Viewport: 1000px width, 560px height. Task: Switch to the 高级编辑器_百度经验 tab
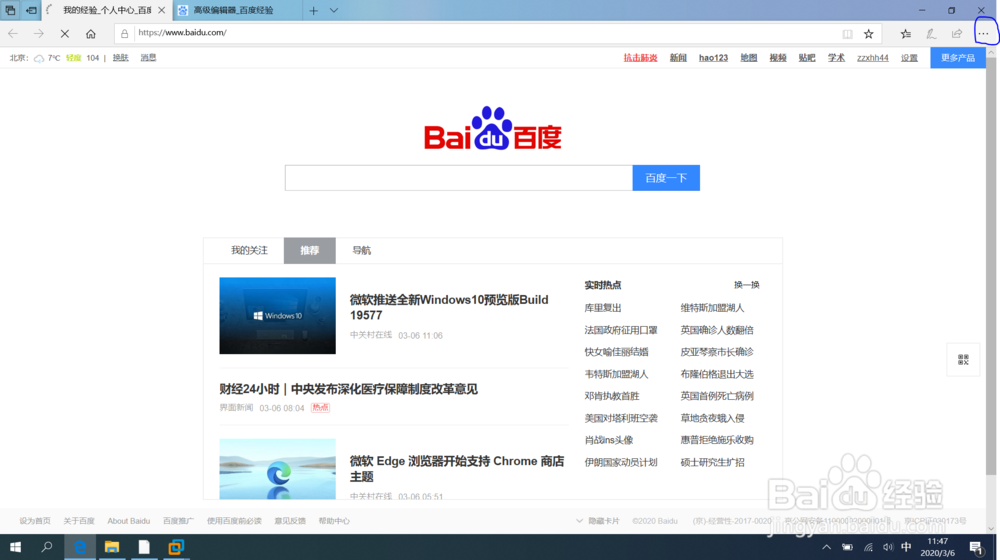coord(236,10)
